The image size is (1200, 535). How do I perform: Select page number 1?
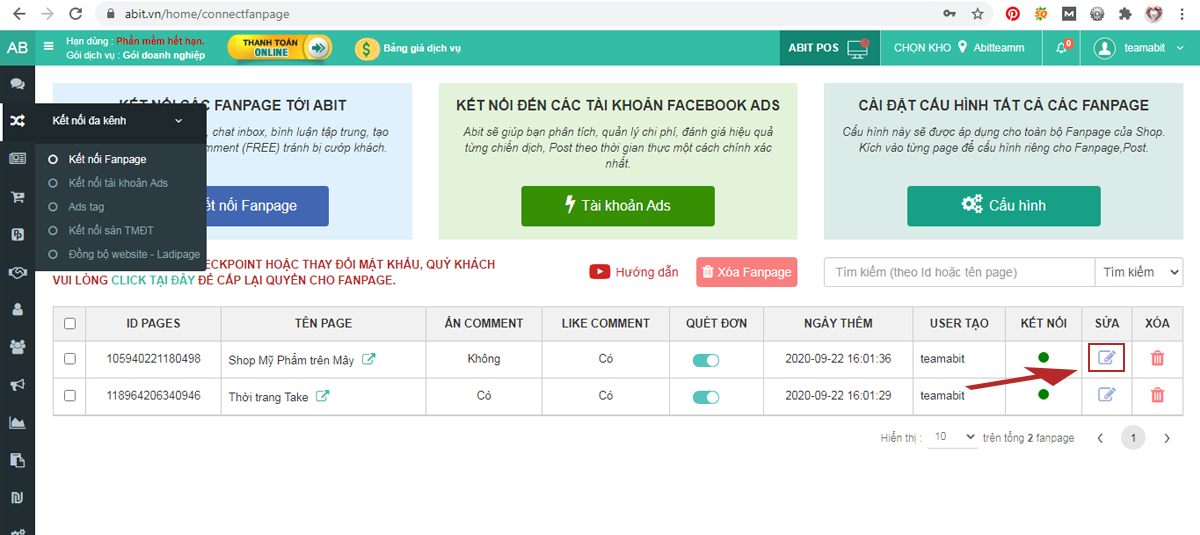pyautogui.click(x=1133, y=438)
